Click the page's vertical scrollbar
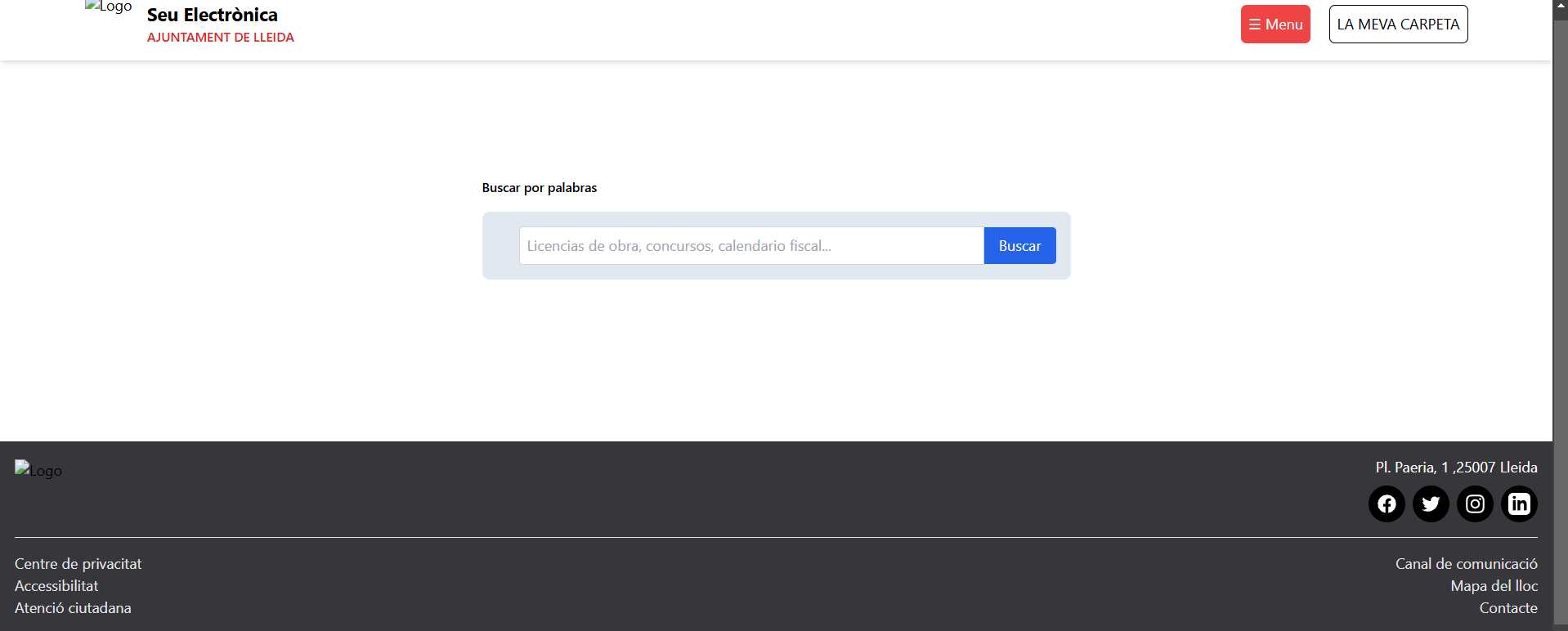 [1560, 327]
